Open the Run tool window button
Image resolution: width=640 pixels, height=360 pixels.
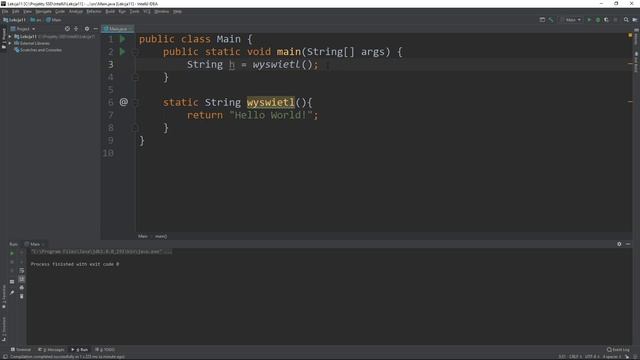pyautogui.click(x=80, y=350)
